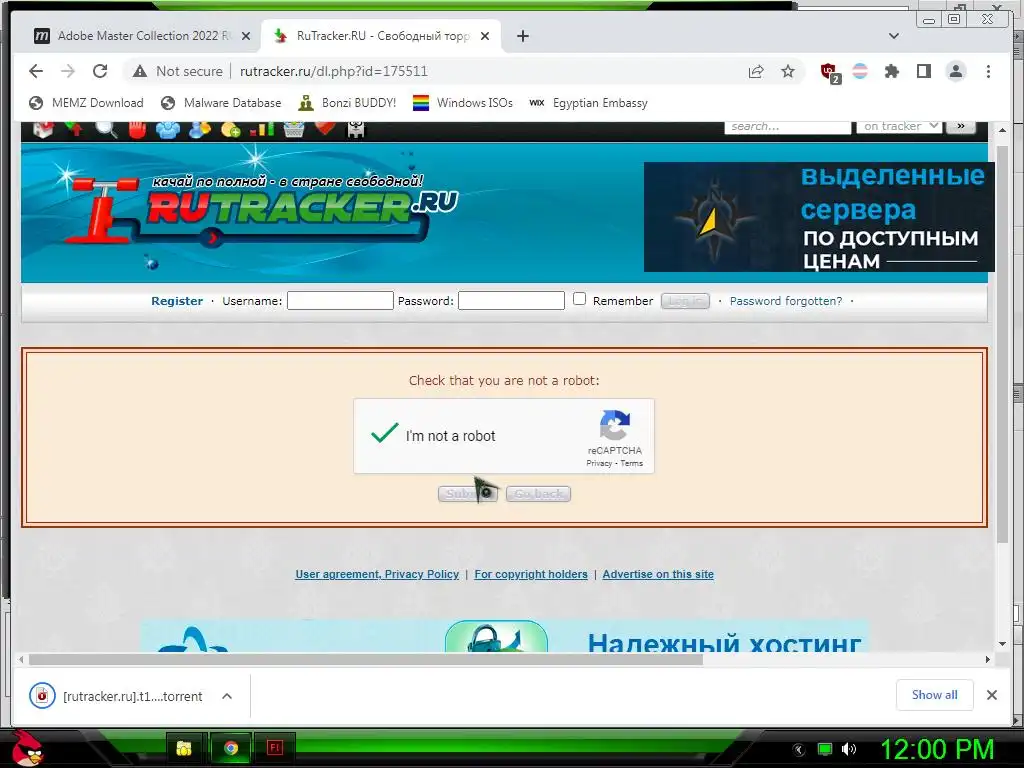Open the Bonzi BUDDY! bookmark
The width and height of the screenshot is (1024, 768).
click(347, 103)
